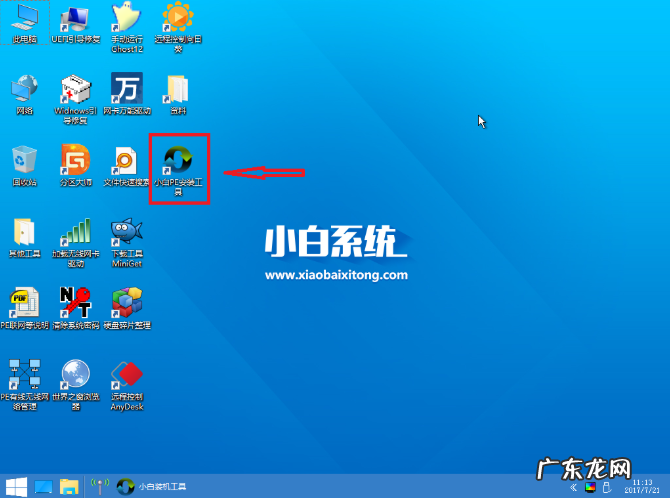Image resolution: width=670 pixels, height=498 pixels.
Task: Launch the AnyDesk remote control icon
Action: tap(126, 377)
